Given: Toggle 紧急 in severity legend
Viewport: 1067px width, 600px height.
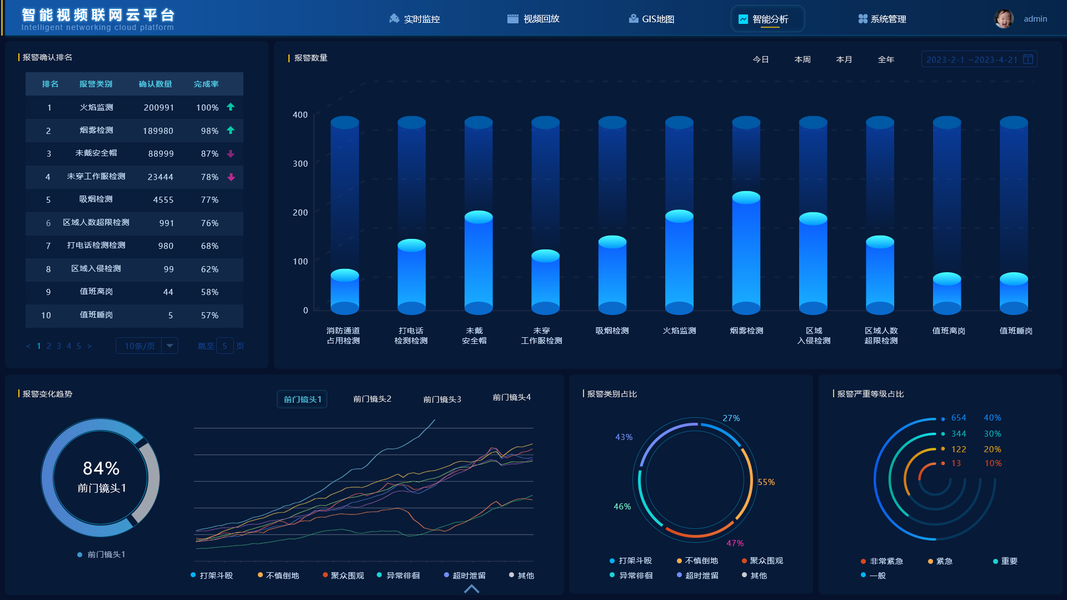Looking at the screenshot, I should [x=940, y=561].
